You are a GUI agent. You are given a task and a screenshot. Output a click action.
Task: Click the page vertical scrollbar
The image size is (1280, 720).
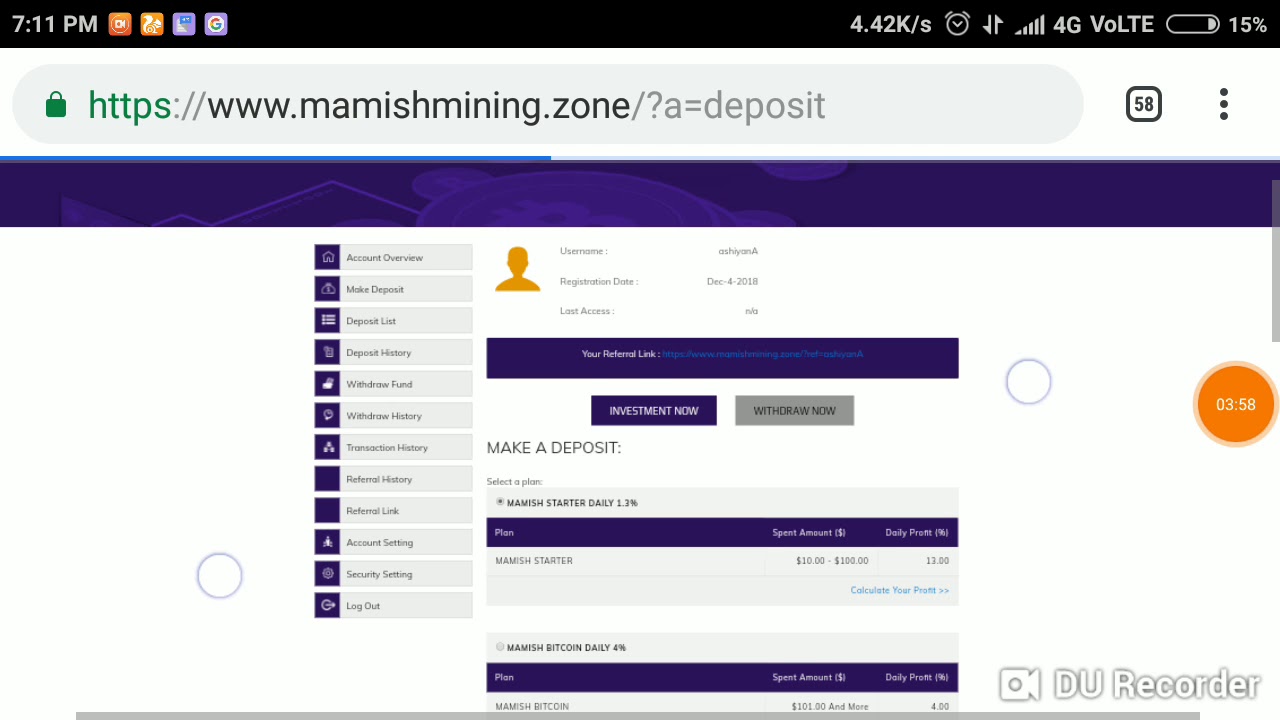click(1275, 262)
